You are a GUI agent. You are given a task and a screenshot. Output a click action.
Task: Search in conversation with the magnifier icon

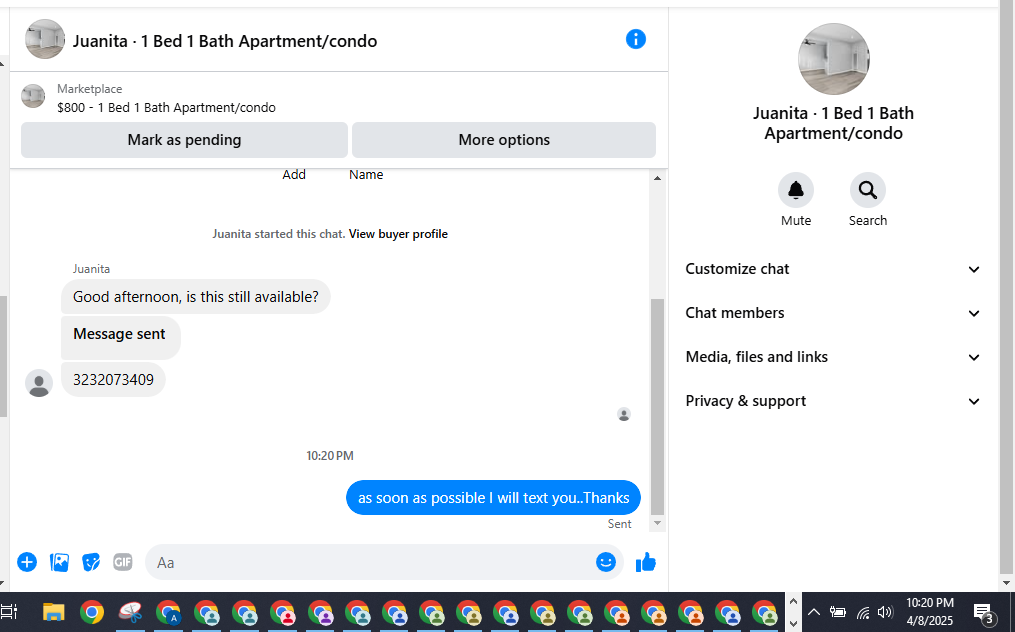click(x=867, y=190)
